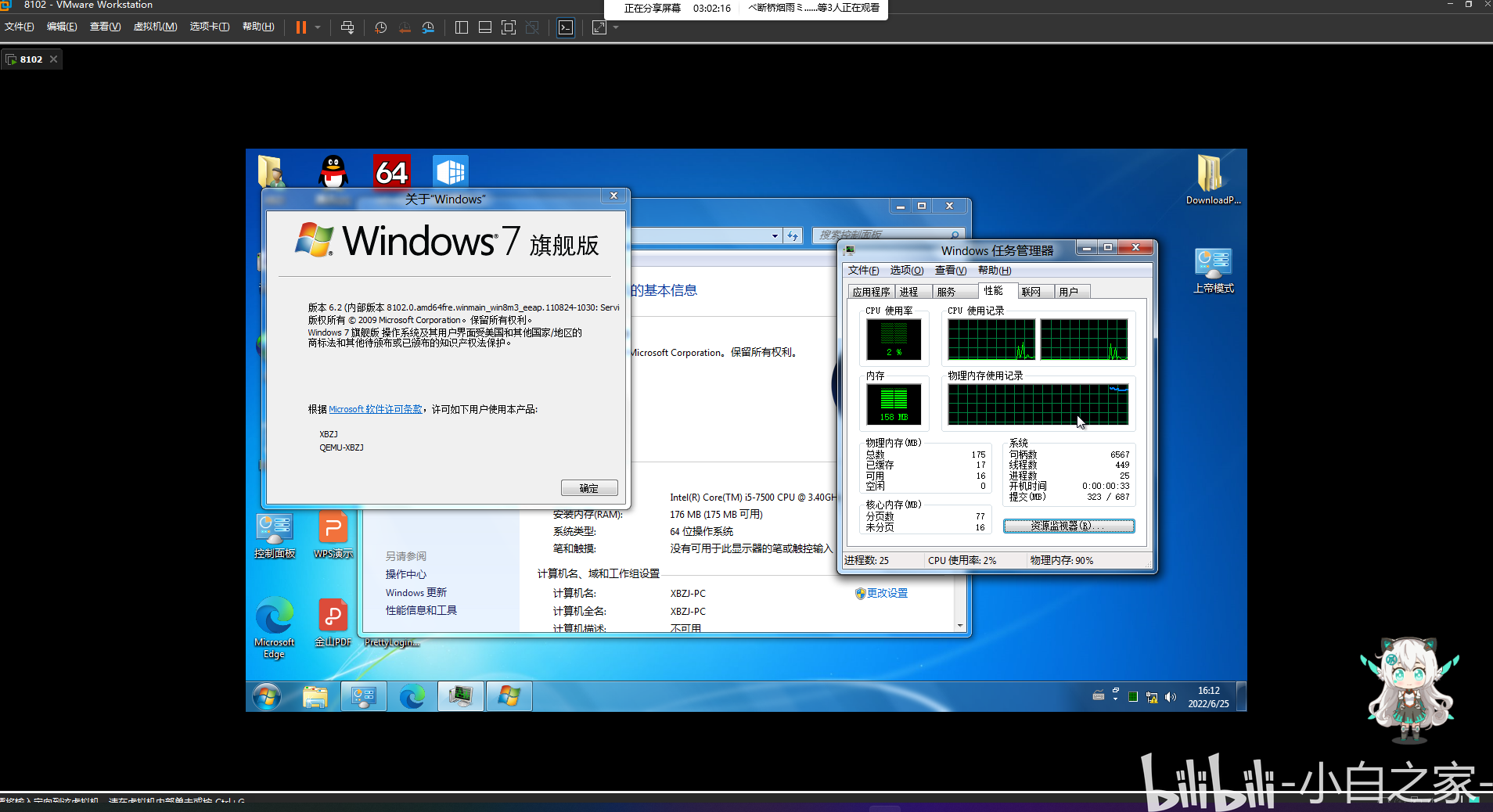Click the Send Ctrl+Alt+Del toolbar icon
This screenshot has width=1493, height=812.
click(x=347, y=27)
